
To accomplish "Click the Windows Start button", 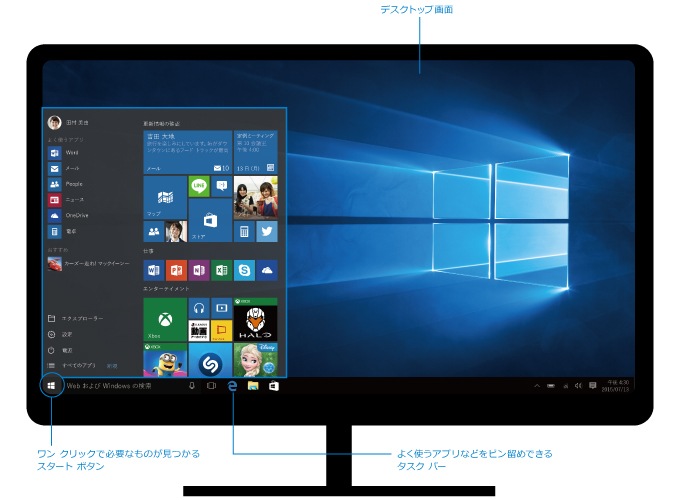I will (x=51, y=386).
